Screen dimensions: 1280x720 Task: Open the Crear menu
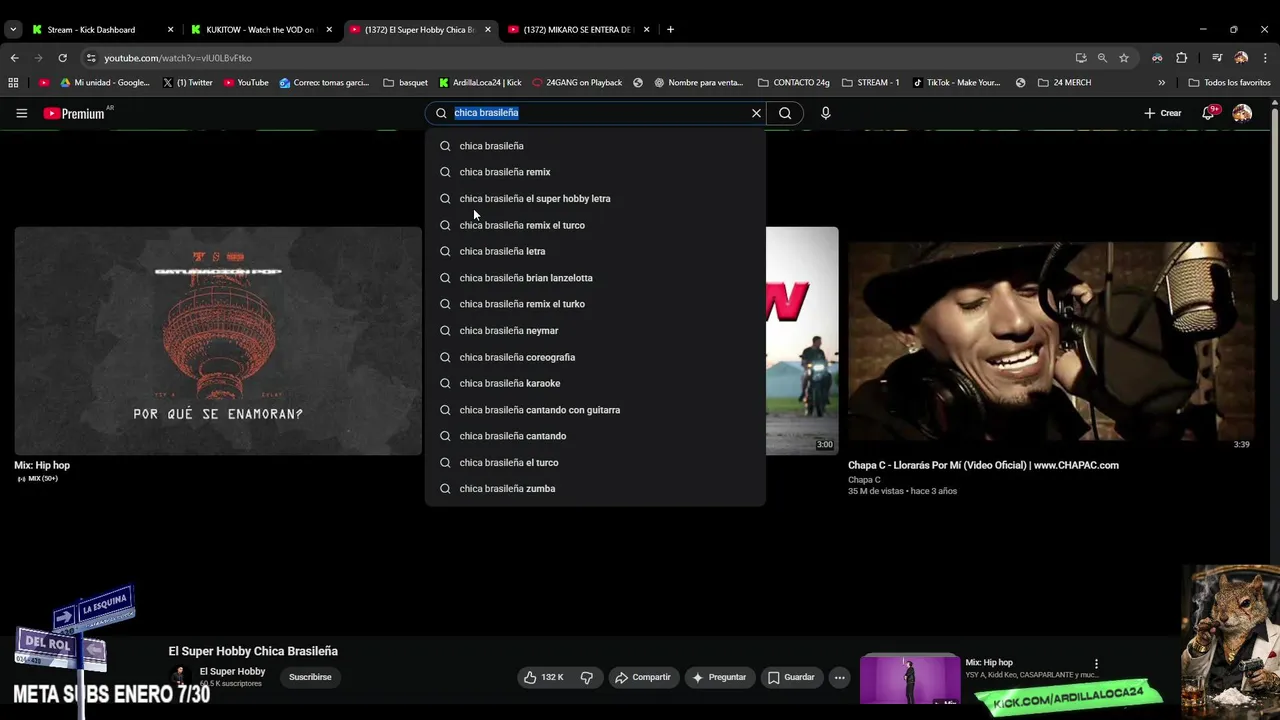1163,113
